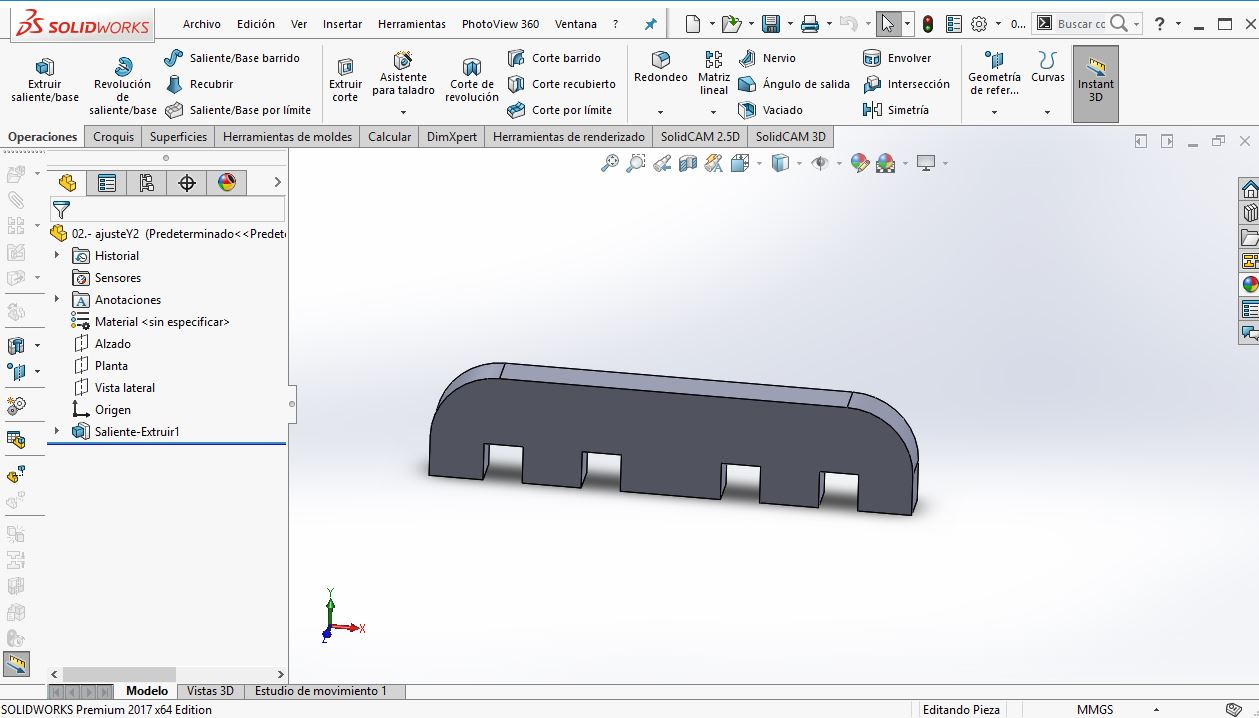Image resolution: width=1259 pixels, height=718 pixels.
Task: Expand the Saliente-Extruir1 feature
Action: [x=57, y=432]
